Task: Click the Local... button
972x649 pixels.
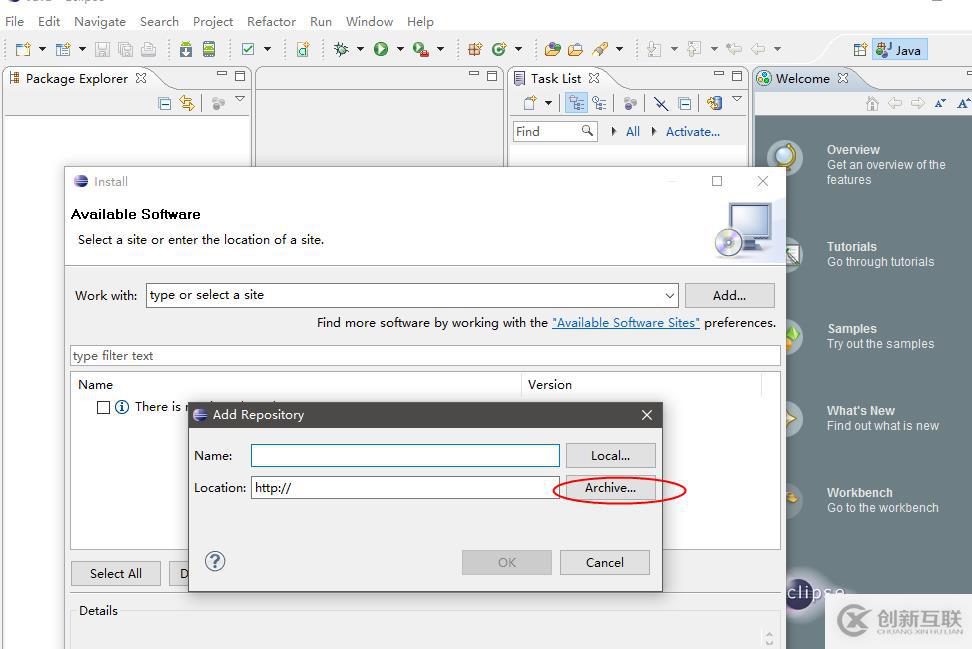Action: [611, 456]
